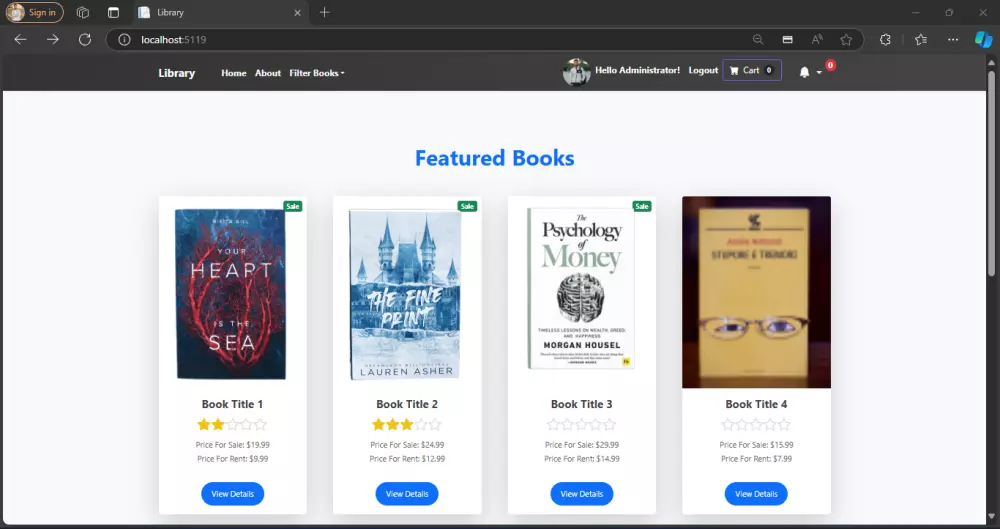
Task: Click the browser forward arrow
Action: (x=52, y=40)
